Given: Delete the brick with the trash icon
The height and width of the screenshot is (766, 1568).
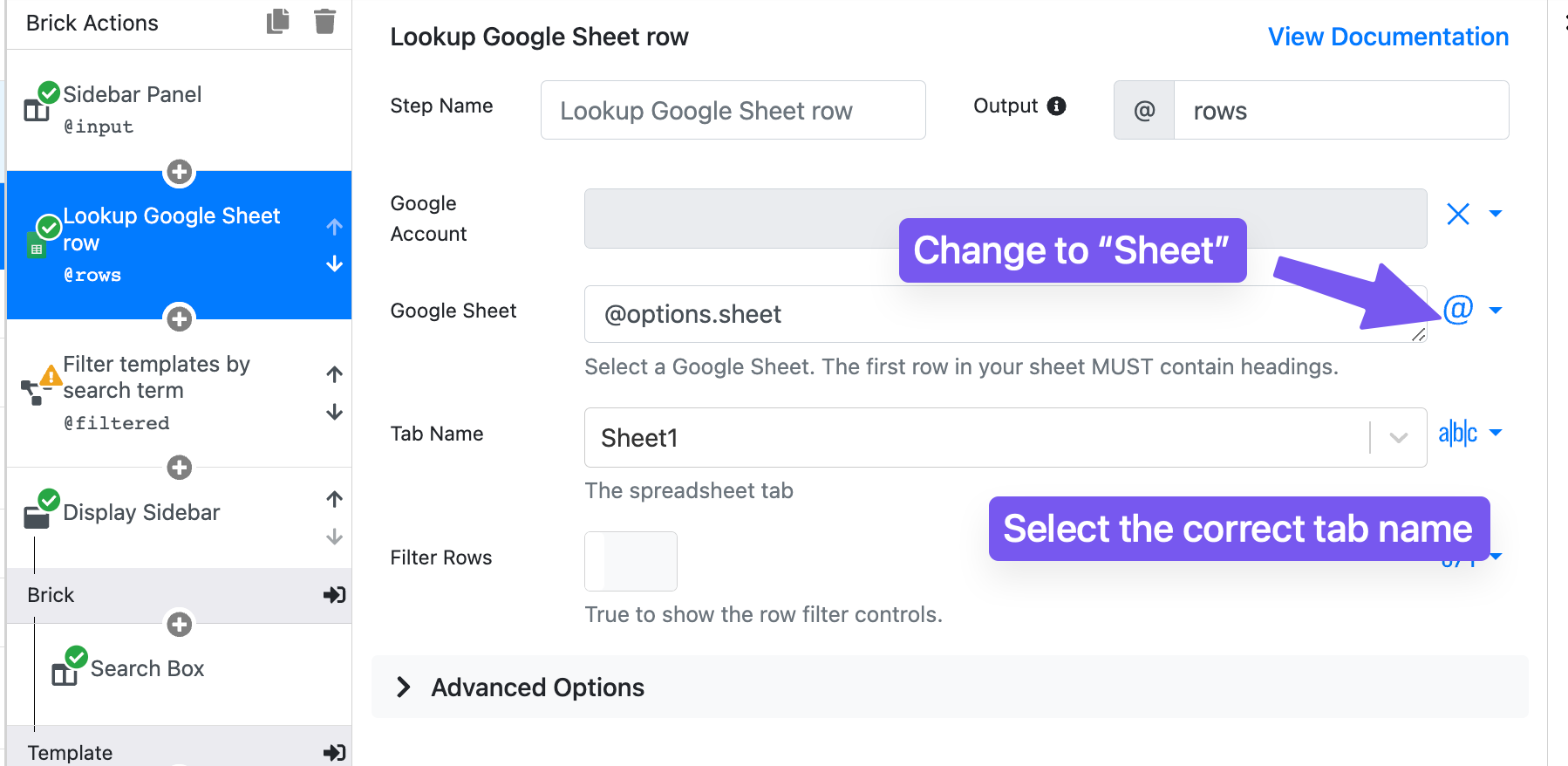Looking at the screenshot, I should point(324,22).
